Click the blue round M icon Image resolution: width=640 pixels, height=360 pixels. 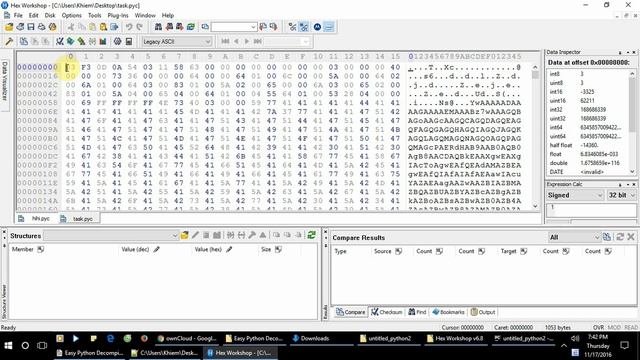pos(318,27)
